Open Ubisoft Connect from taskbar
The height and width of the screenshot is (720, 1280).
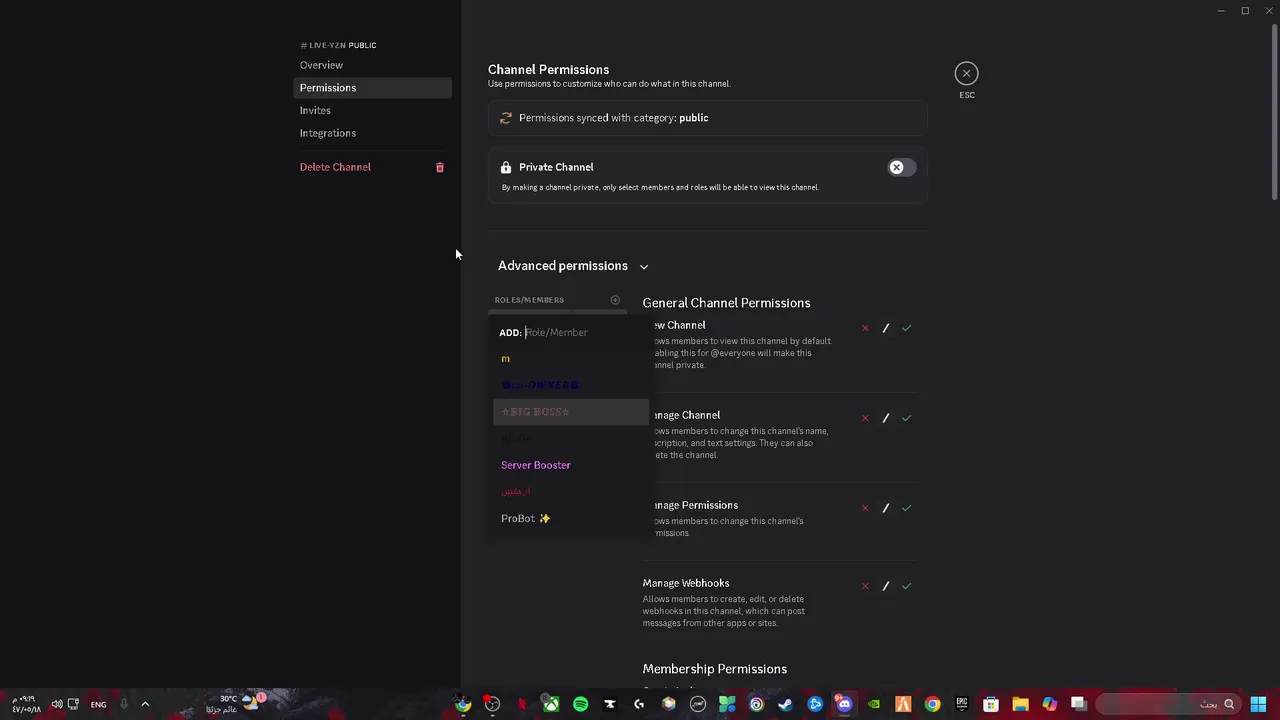757,704
